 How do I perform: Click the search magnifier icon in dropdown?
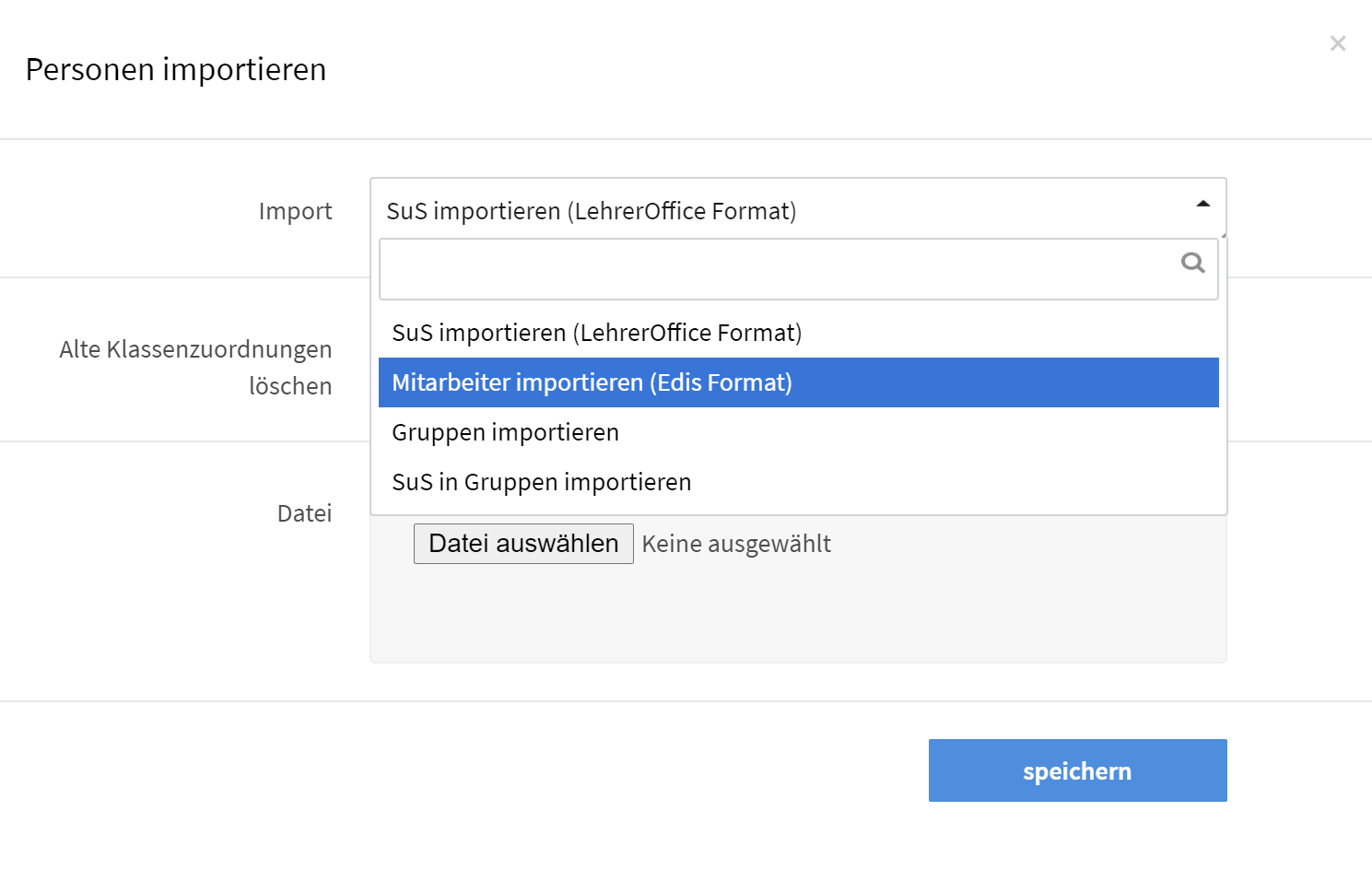(x=1193, y=263)
